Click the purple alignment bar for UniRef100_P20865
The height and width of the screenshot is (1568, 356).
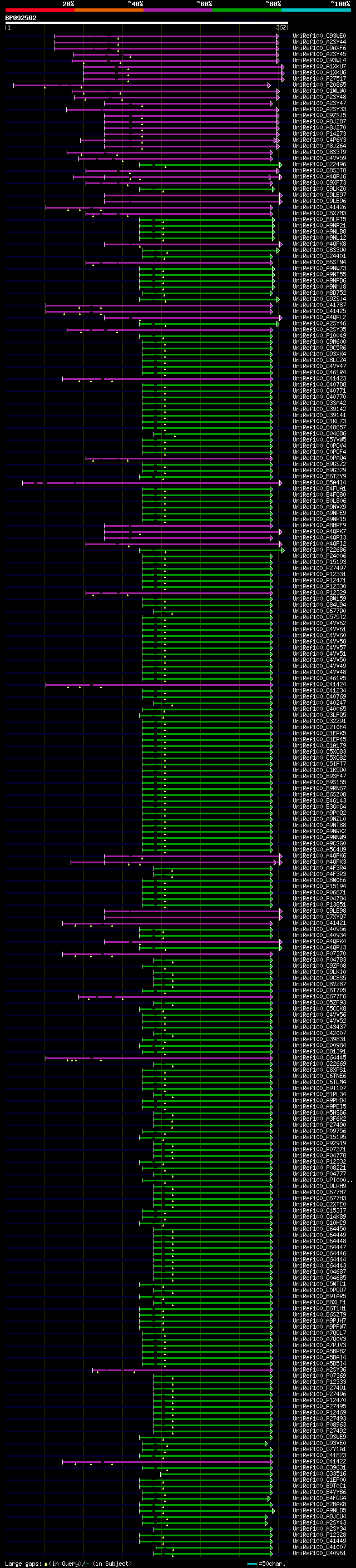click(142, 85)
